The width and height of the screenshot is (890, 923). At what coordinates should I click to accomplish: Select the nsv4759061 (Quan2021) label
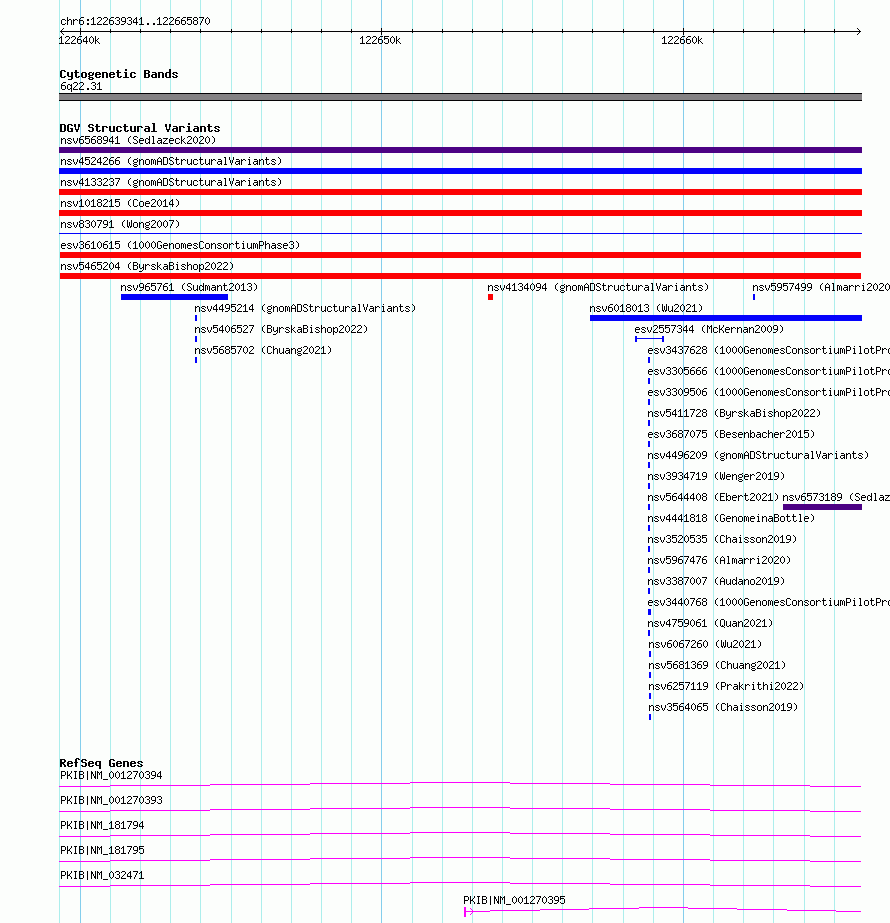pyautogui.click(x=710, y=623)
